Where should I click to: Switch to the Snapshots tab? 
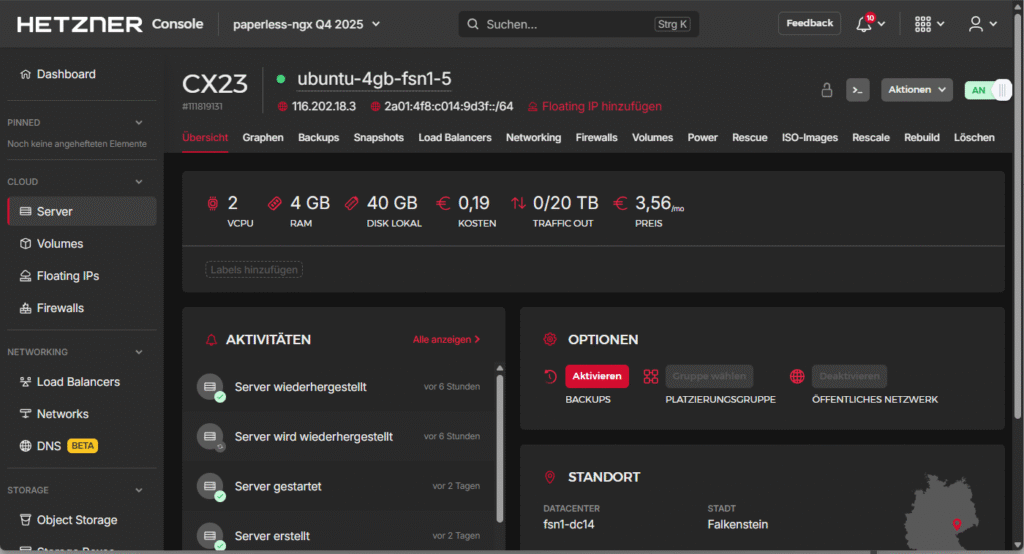378,138
